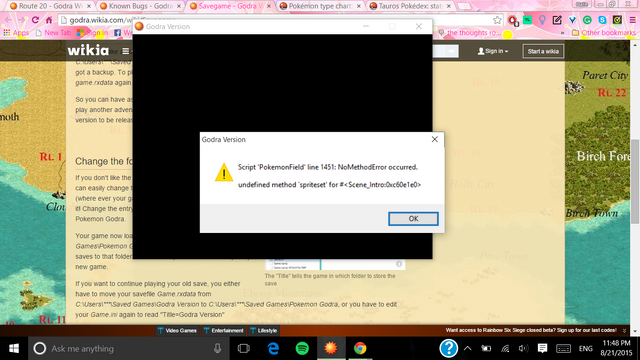
Task: Open the Chrome hamburger menu
Action: (x=632, y=20)
